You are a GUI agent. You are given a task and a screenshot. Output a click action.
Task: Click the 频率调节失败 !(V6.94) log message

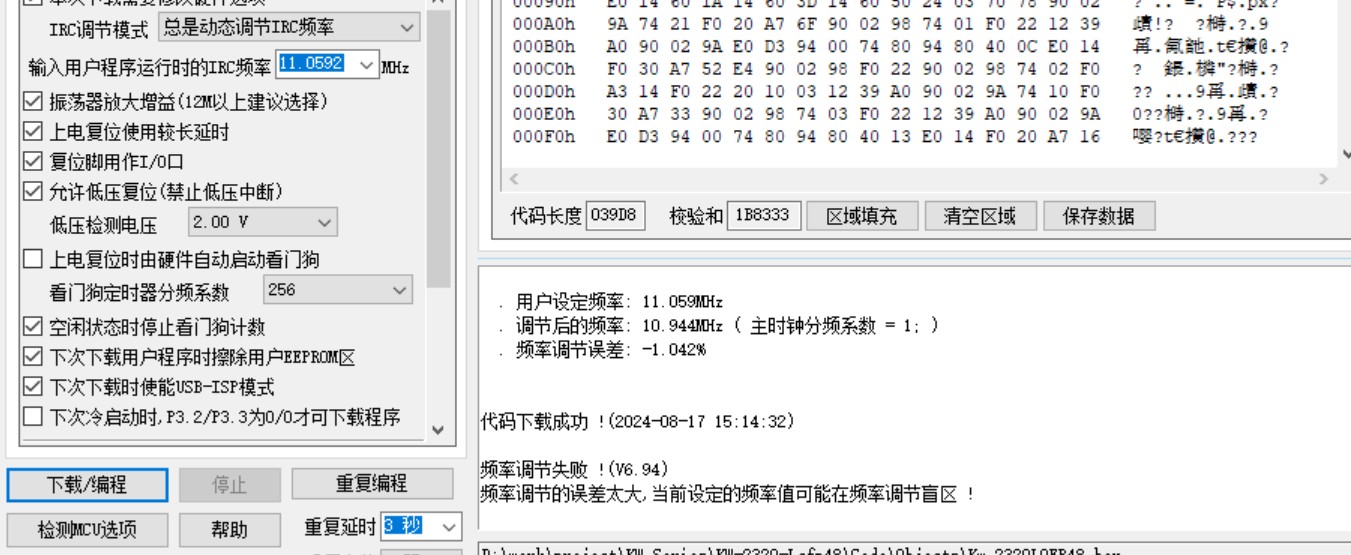(574, 469)
